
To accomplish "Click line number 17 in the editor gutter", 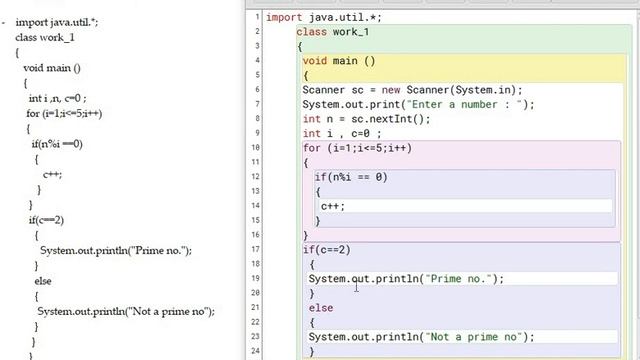I will tap(256, 249).
